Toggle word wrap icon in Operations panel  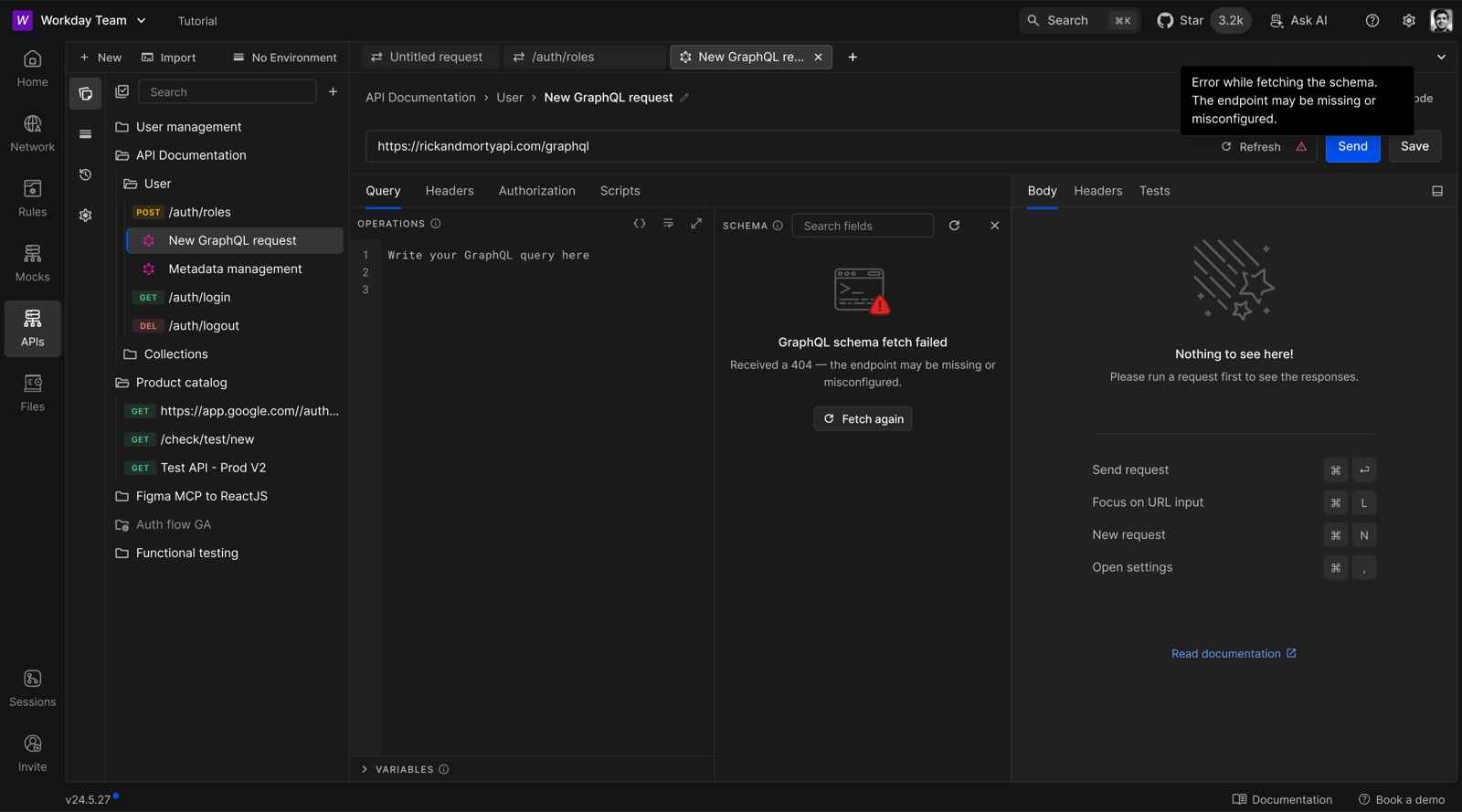[x=668, y=224]
